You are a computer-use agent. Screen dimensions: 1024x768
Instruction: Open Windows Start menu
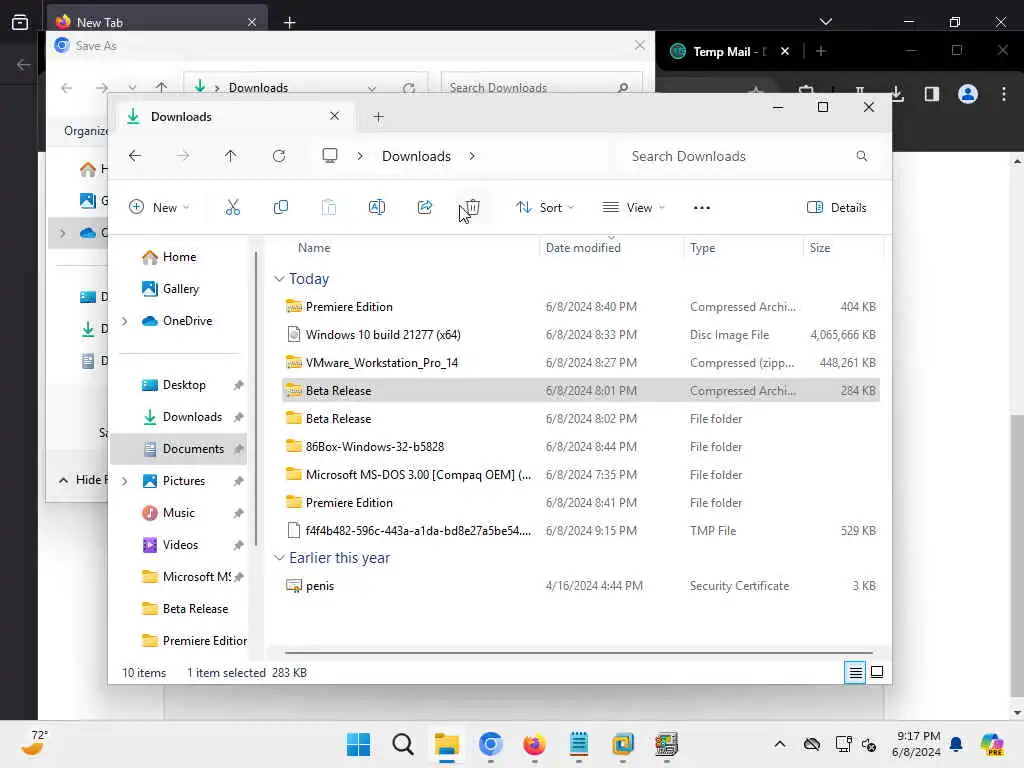[358, 744]
